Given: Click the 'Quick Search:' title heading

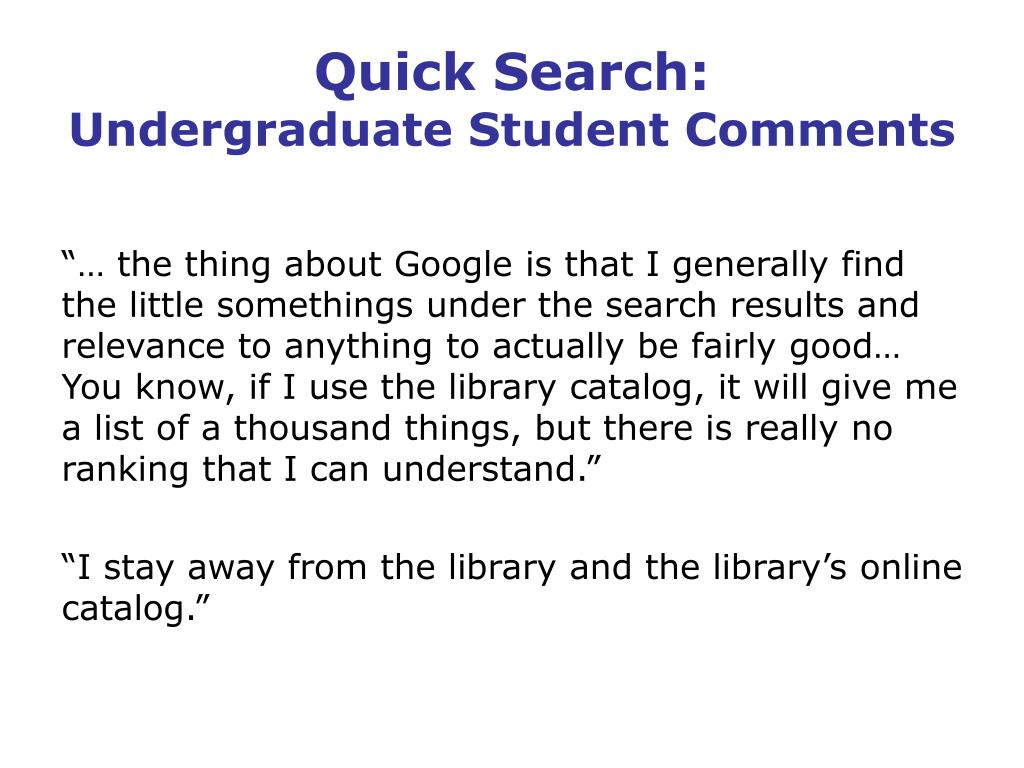Looking at the screenshot, I should click(x=511, y=73).
